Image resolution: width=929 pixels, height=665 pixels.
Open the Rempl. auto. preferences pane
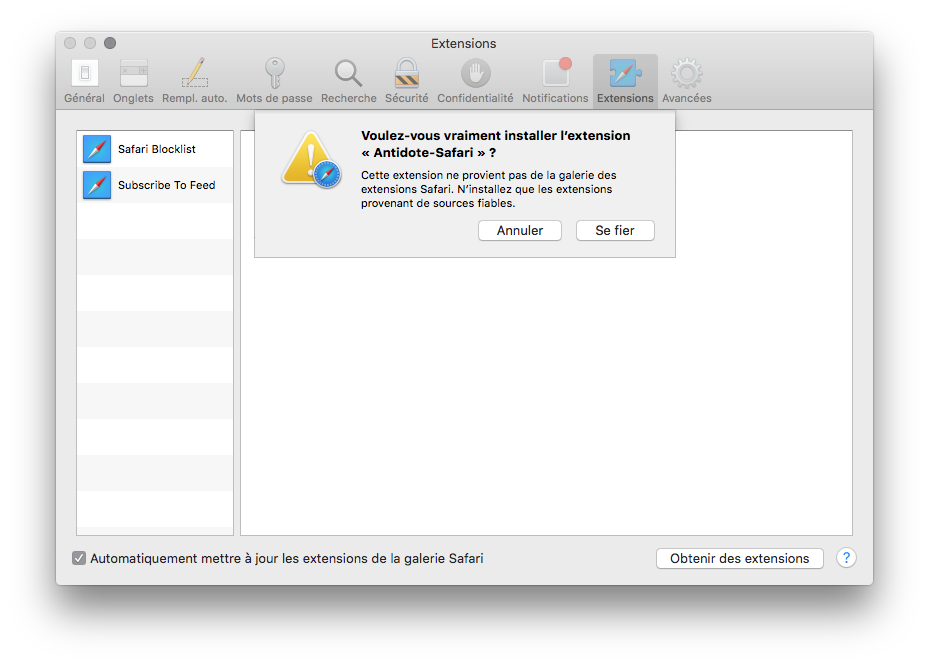point(194,81)
